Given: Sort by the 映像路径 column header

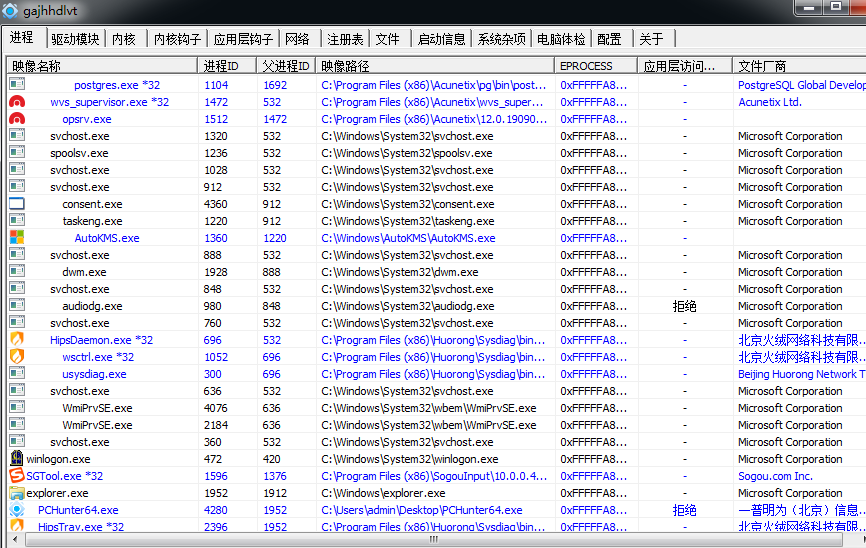Looking at the screenshot, I should pyautogui.click(x=435, y=66).
